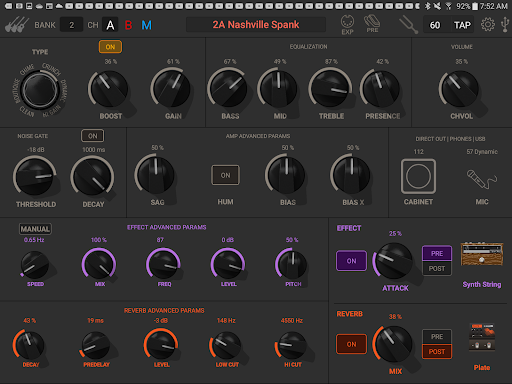The image size is (512, 384).
Task: Open the Bank number selector
Action: [x=71, y=25]
